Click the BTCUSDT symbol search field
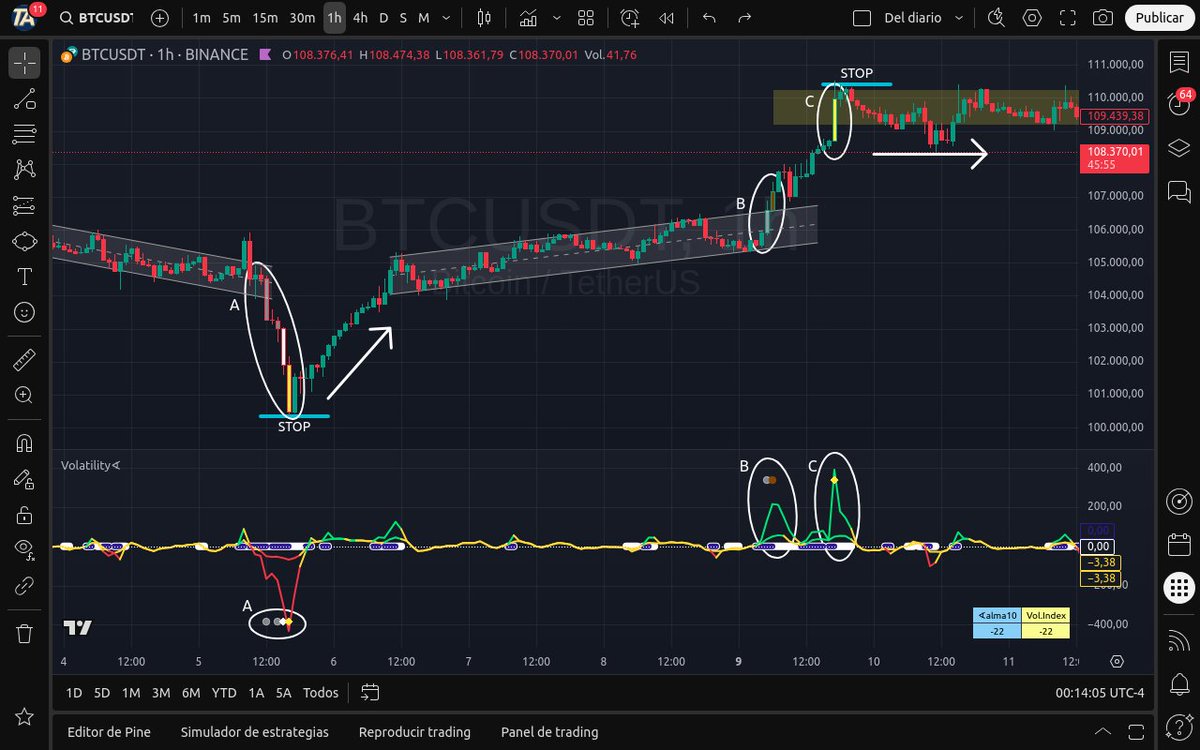 click(x=98, y=18)
